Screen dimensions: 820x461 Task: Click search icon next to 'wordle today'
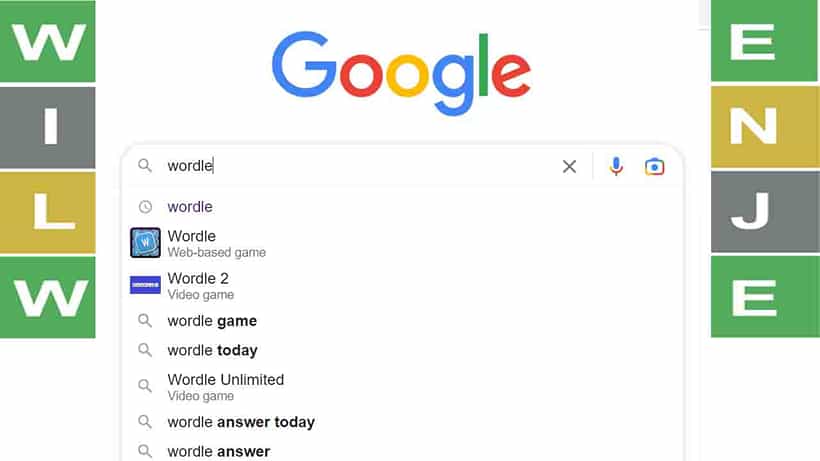click(x=145, y=350)
